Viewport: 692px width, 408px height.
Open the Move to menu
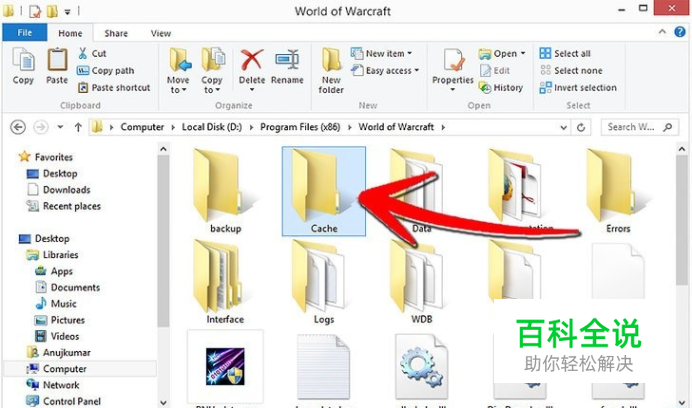click(x=178, y=71)
